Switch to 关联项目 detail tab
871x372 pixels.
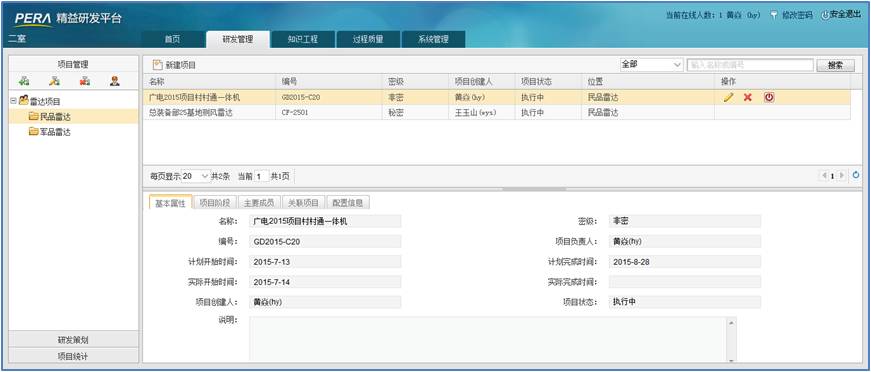[303, 203]
